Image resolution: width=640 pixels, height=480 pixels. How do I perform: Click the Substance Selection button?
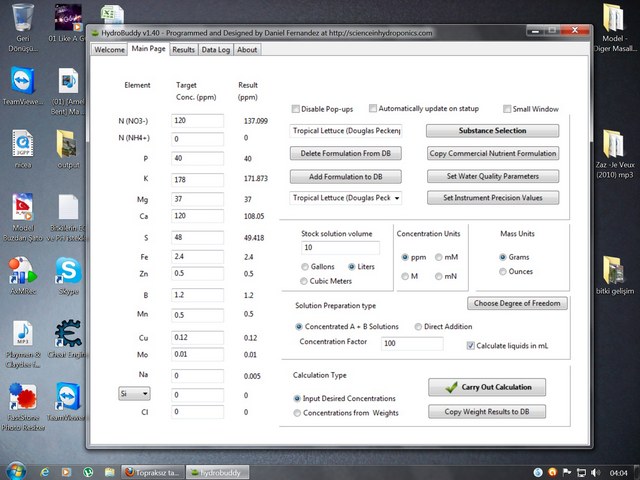point(492,131)
